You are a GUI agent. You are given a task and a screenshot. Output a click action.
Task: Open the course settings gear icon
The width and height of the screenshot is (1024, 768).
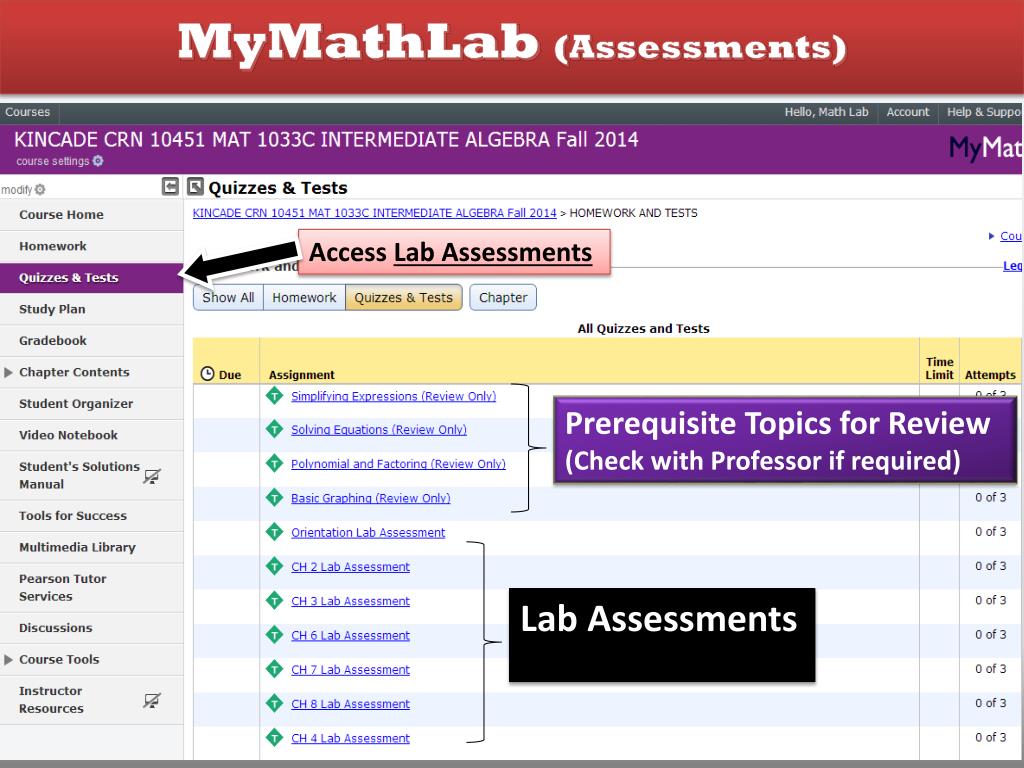point(98,161)
